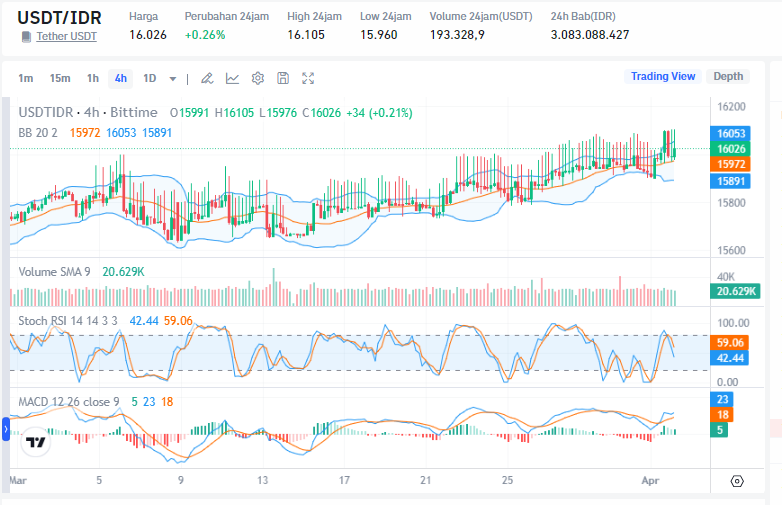Click the 20.629K volume axis tag
Viewport: 782px width, 505px height.
pyautogui.click(x=735, y=291)
